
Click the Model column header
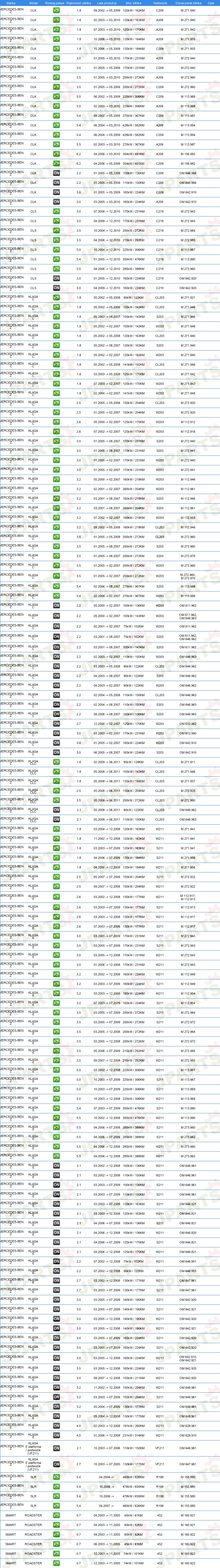tap(33, 3)
